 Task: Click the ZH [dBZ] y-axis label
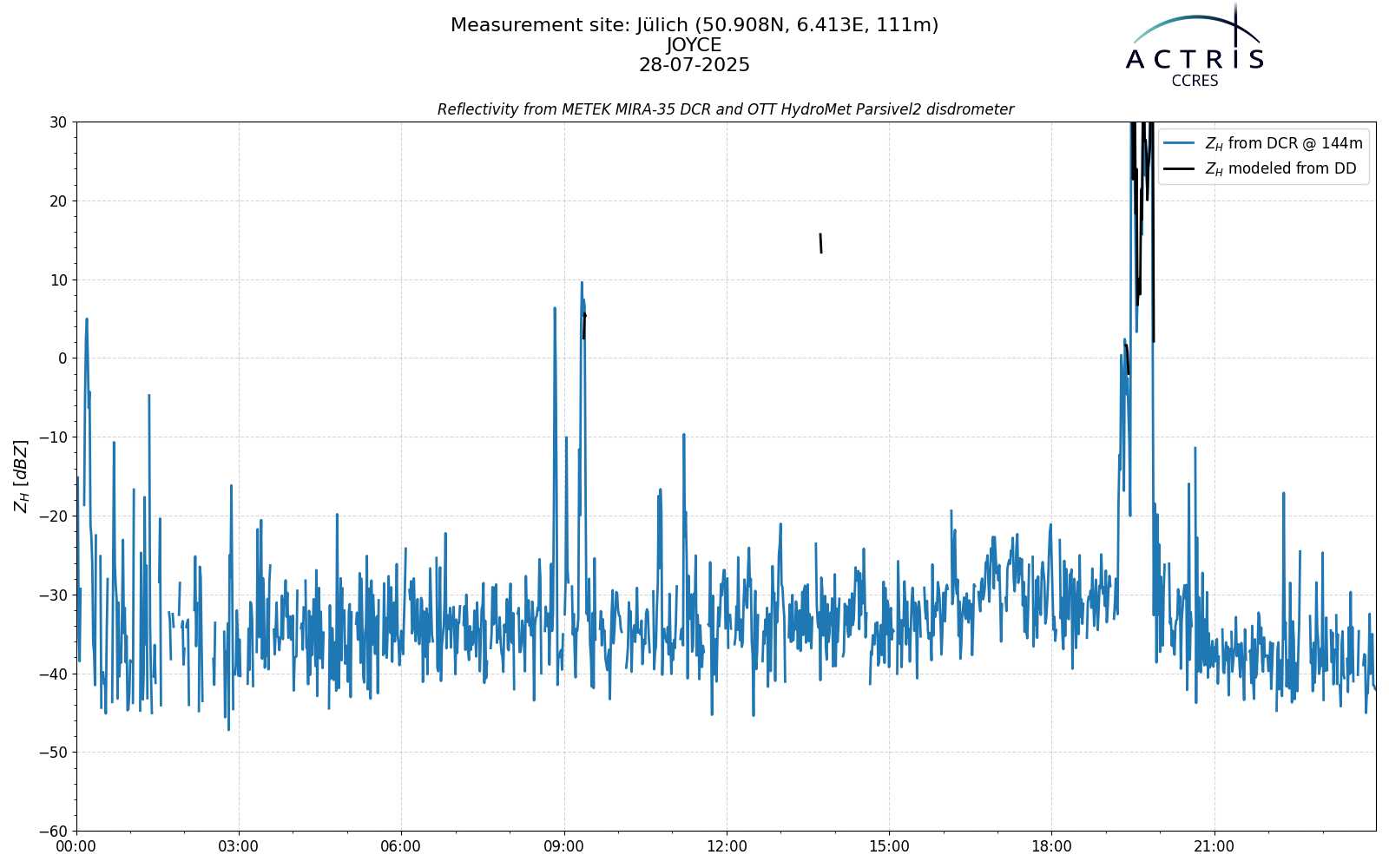(x=21, y=476)
